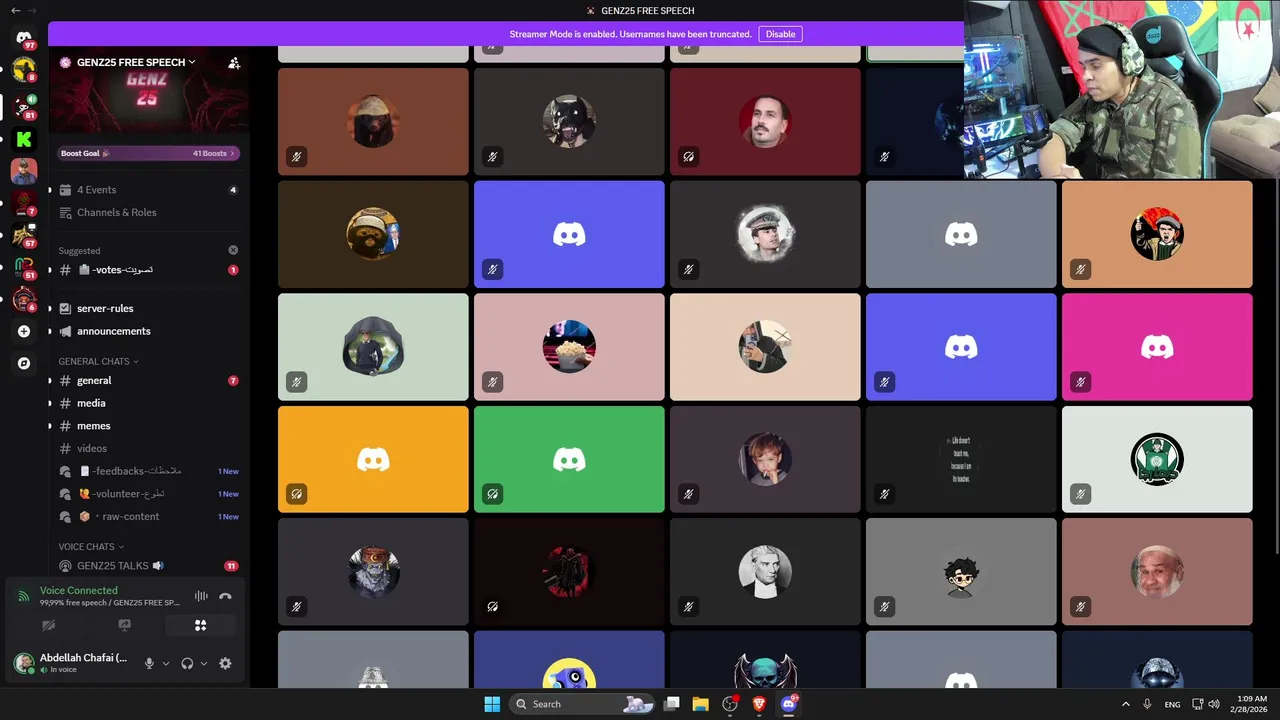Open File Explorer from the taskbar
Viewport: 1280px width, 720px height.
coord(700,704)
